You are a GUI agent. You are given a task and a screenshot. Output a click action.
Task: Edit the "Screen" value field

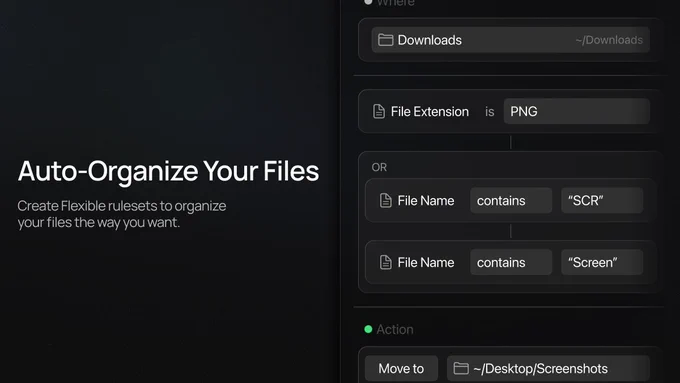coord(602,262)
